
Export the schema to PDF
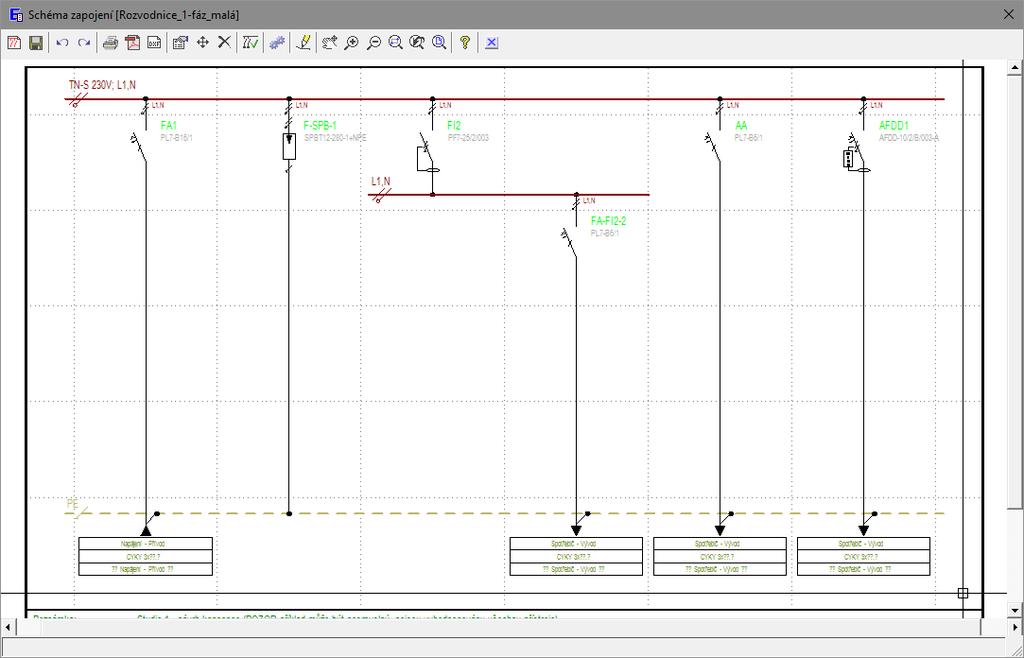click(x=133, y=42)
